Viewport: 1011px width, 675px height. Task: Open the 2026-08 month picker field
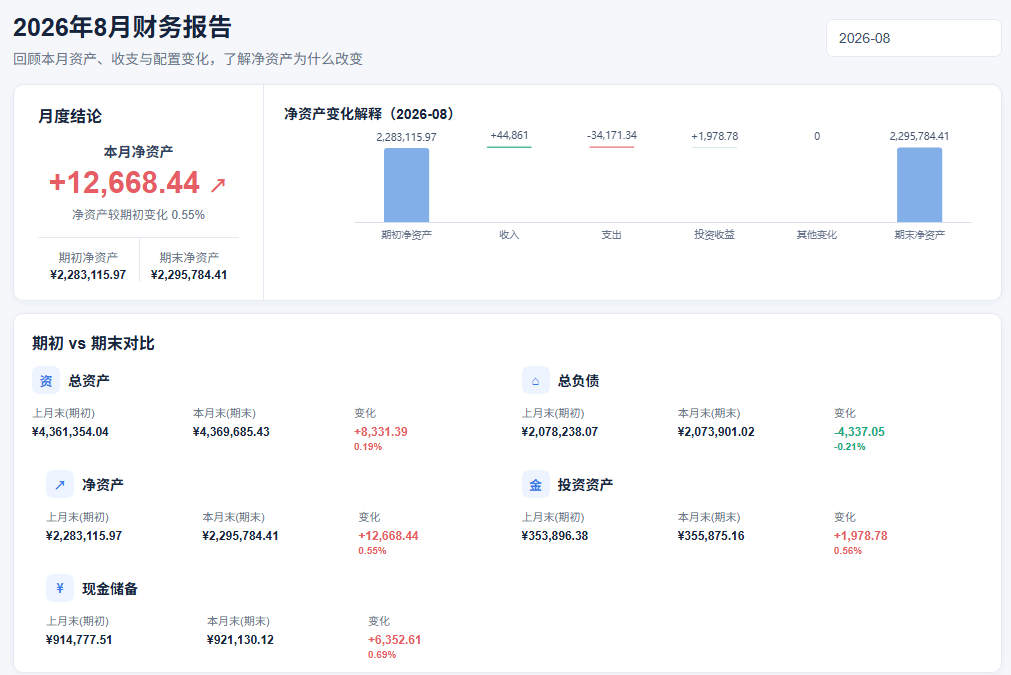click(913, 38)
